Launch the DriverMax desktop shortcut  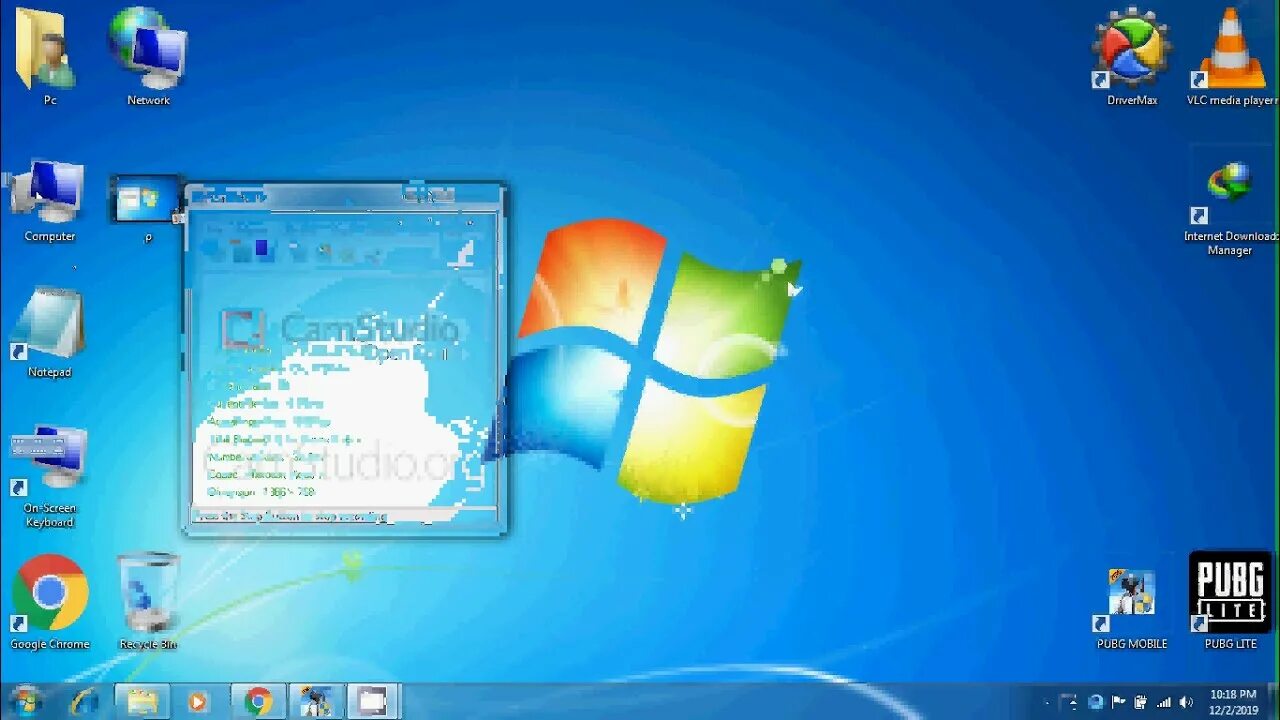1132,57
